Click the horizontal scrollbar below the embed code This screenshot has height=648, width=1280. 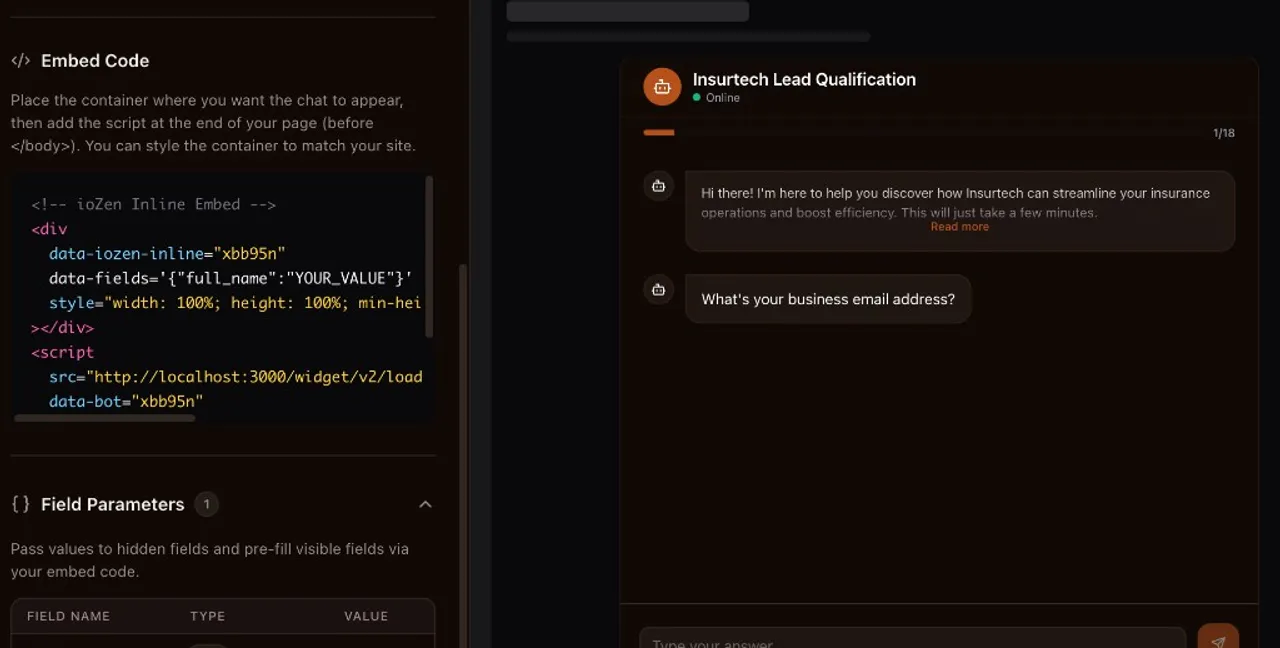[x=105, y=417]
